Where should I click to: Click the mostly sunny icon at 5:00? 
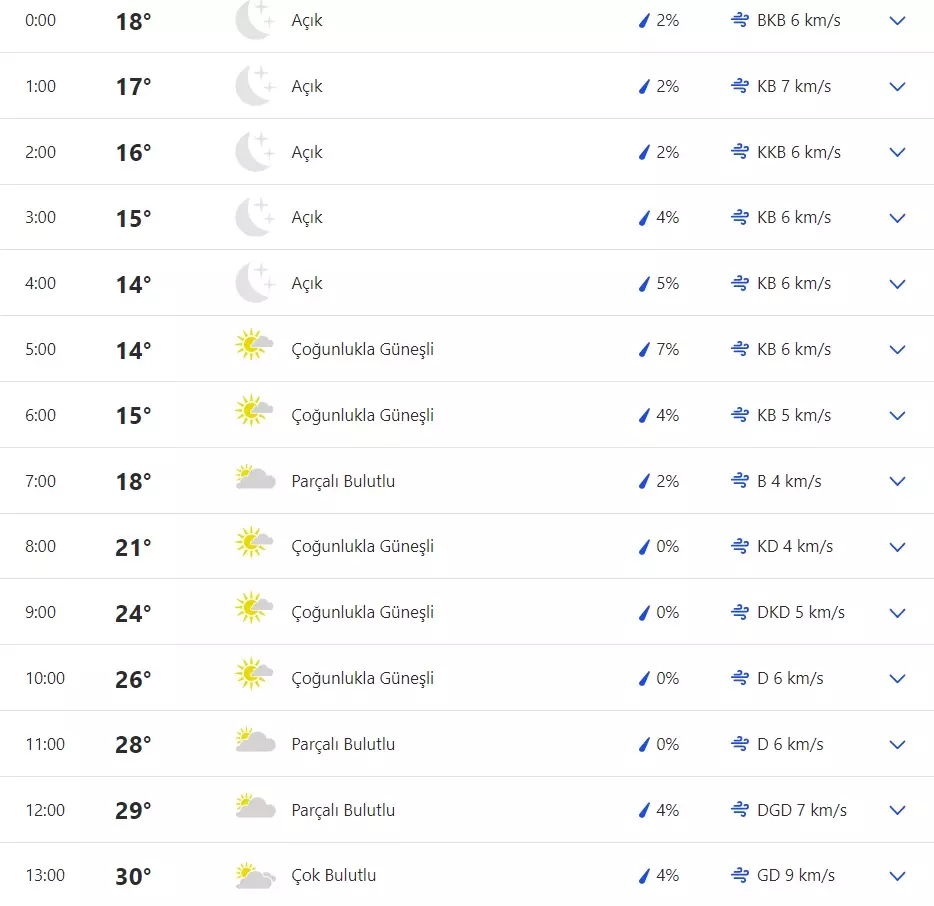click(x=254, y=349)
